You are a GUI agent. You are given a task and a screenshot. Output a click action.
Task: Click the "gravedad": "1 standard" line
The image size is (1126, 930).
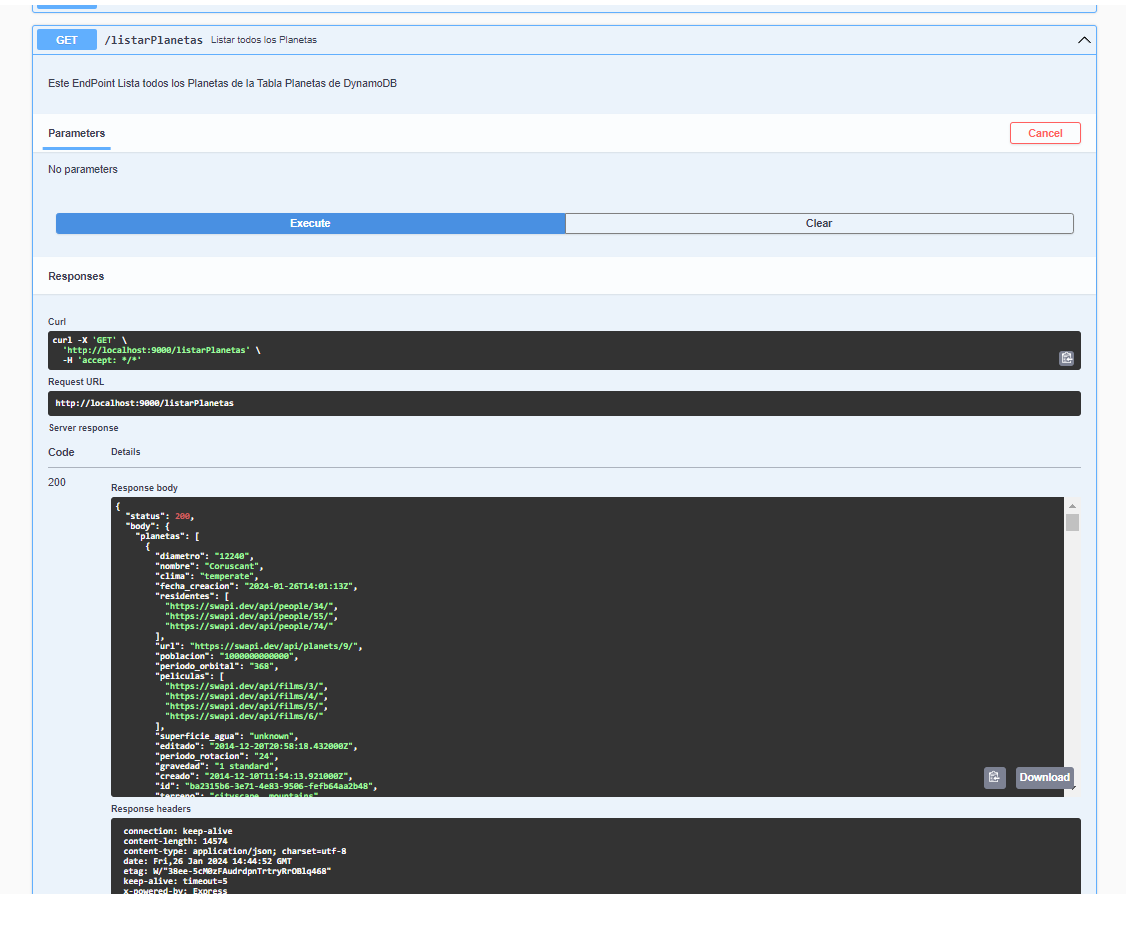216,766
